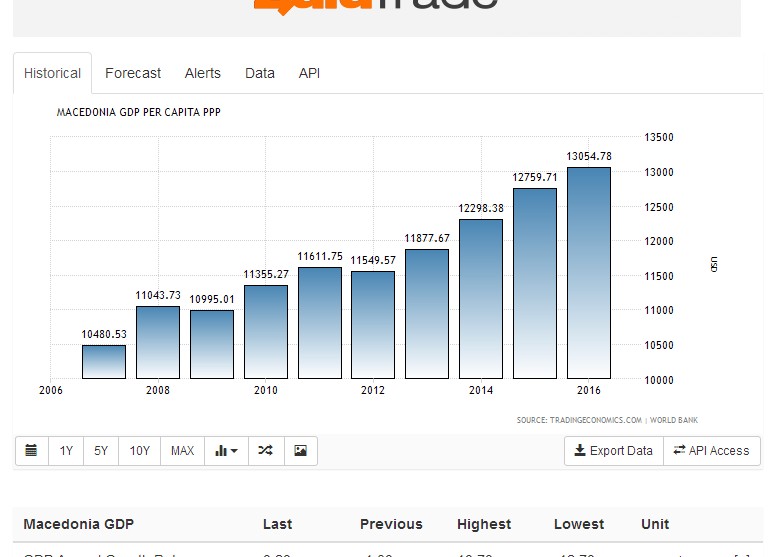Click the bar labeled 11611.75
Viewport: 779px width, 557px height.
pyautogui.click(x=320, y=323)
